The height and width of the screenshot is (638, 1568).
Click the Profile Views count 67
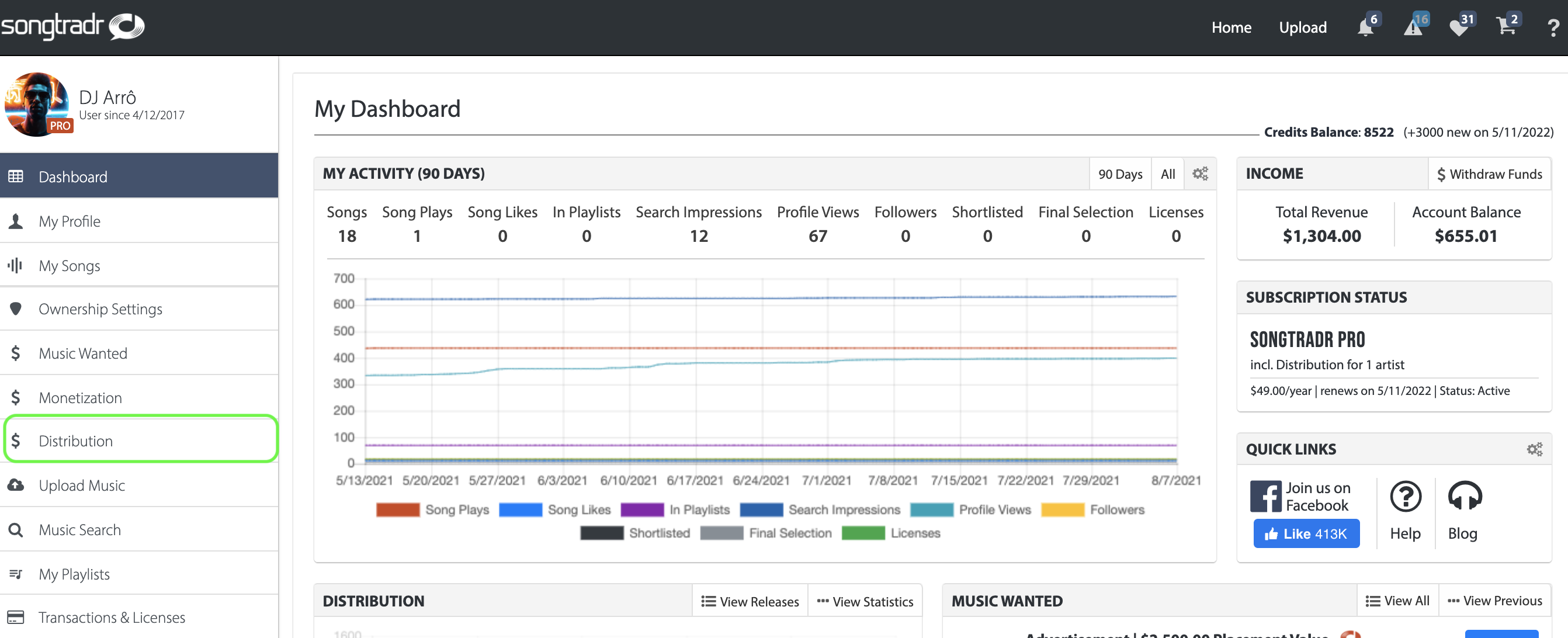pos(817,236)
